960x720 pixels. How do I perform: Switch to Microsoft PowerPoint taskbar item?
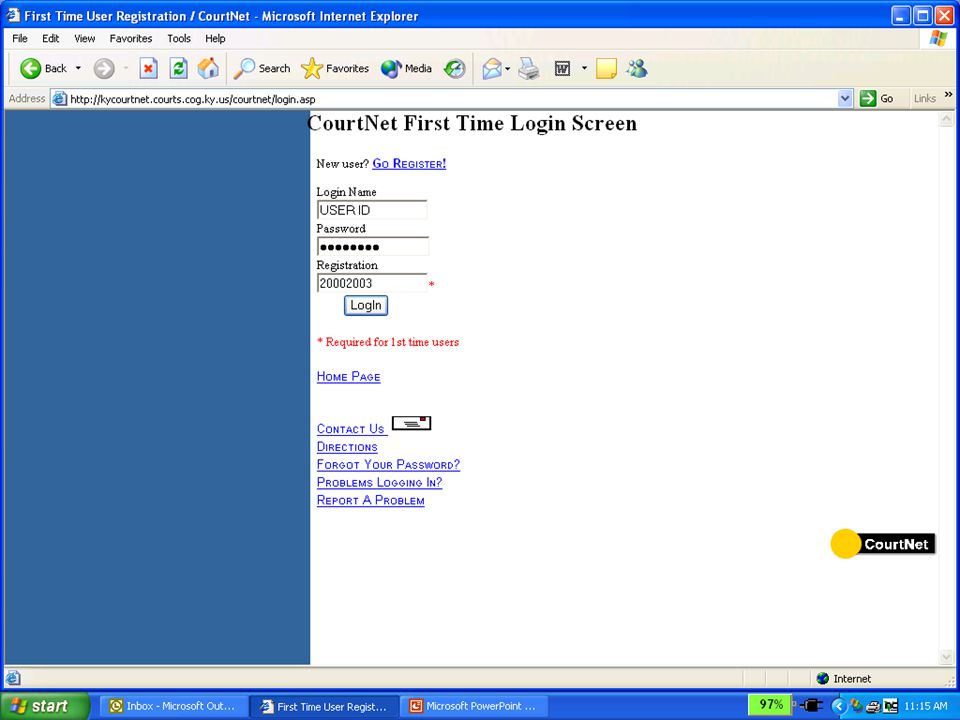click(x=474, y=706)
